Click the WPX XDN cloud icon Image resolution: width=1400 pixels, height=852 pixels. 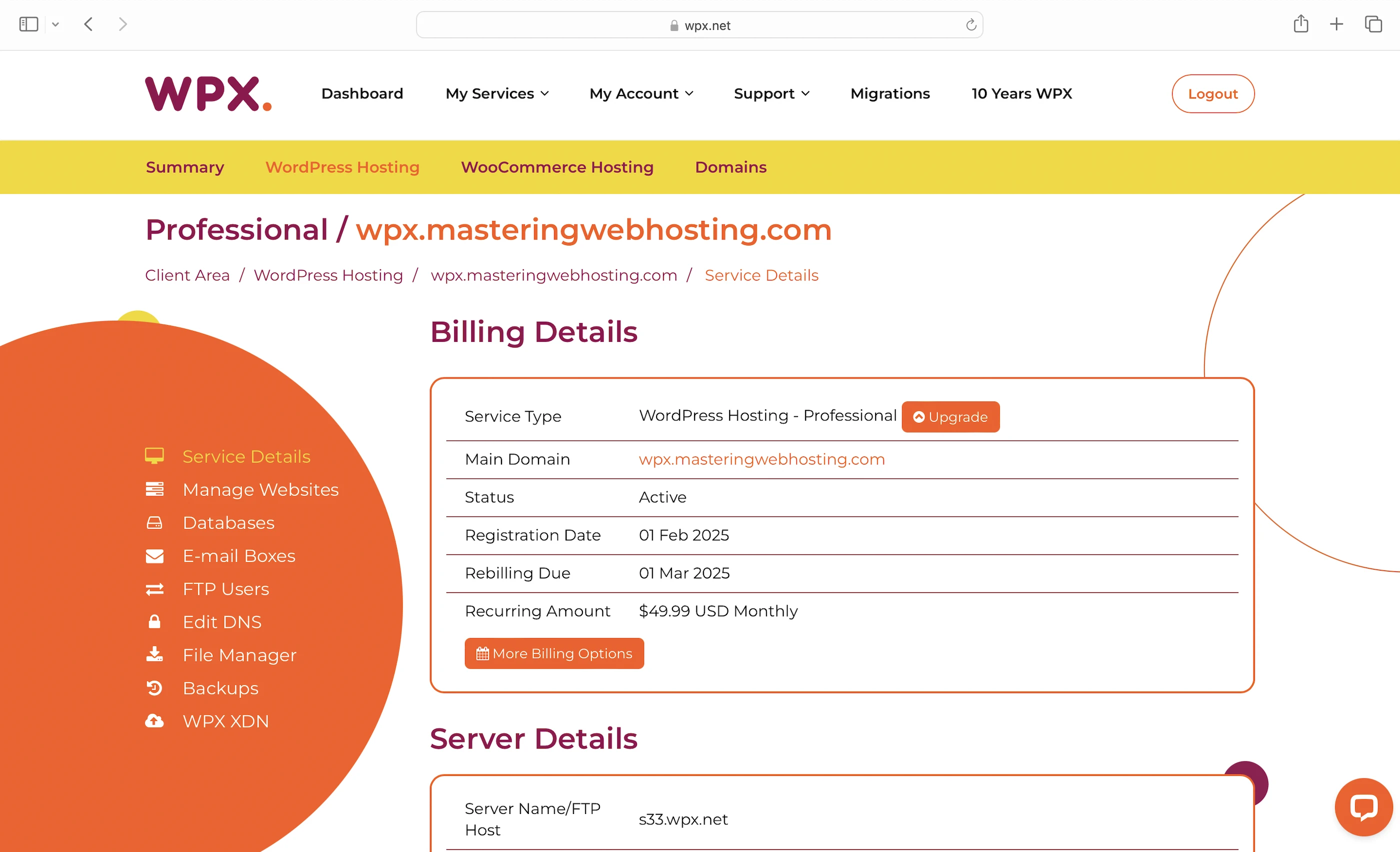point(154,721)
